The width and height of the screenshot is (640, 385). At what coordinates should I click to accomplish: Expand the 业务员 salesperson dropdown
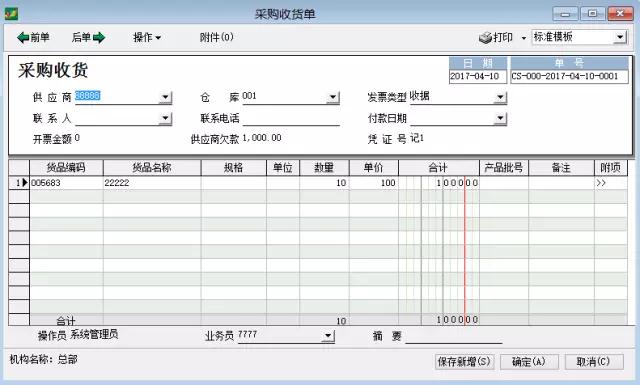(x=328, y=336)
